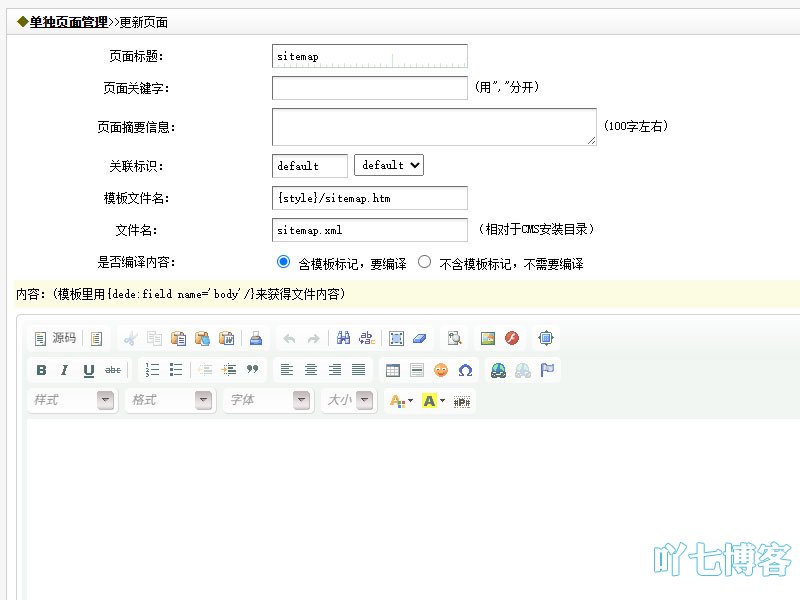Click the Paste as plain text icon
The height and width of the screenshot is (600, 800).
tap(202, 338)
